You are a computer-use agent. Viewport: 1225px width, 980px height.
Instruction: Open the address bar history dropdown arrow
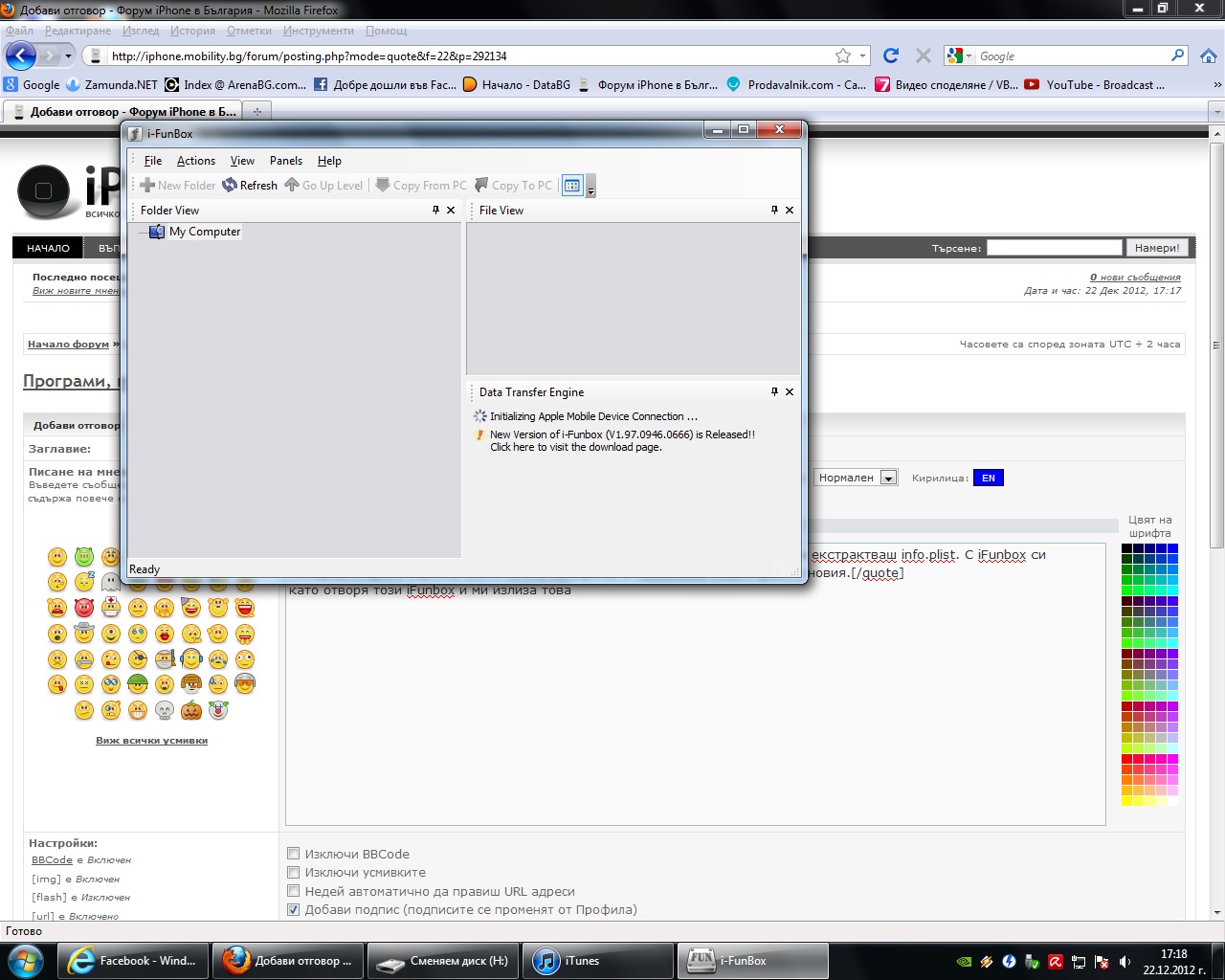[x=862, y=56]
